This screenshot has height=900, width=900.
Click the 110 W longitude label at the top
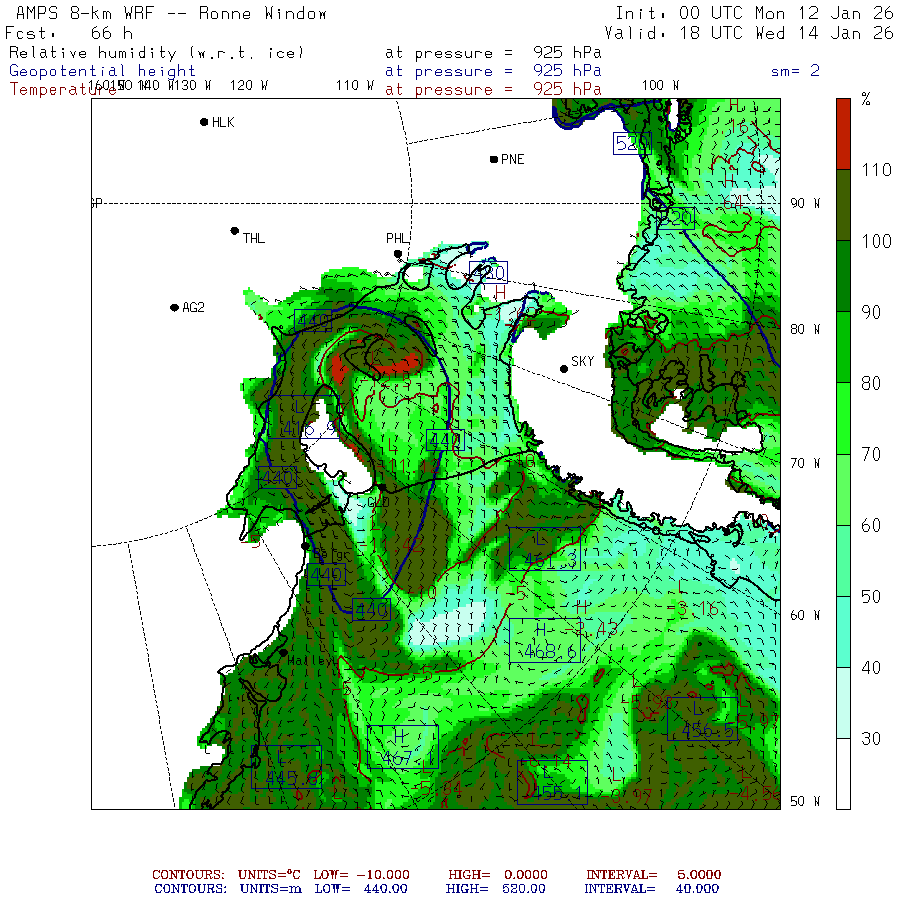pos(355,86)
